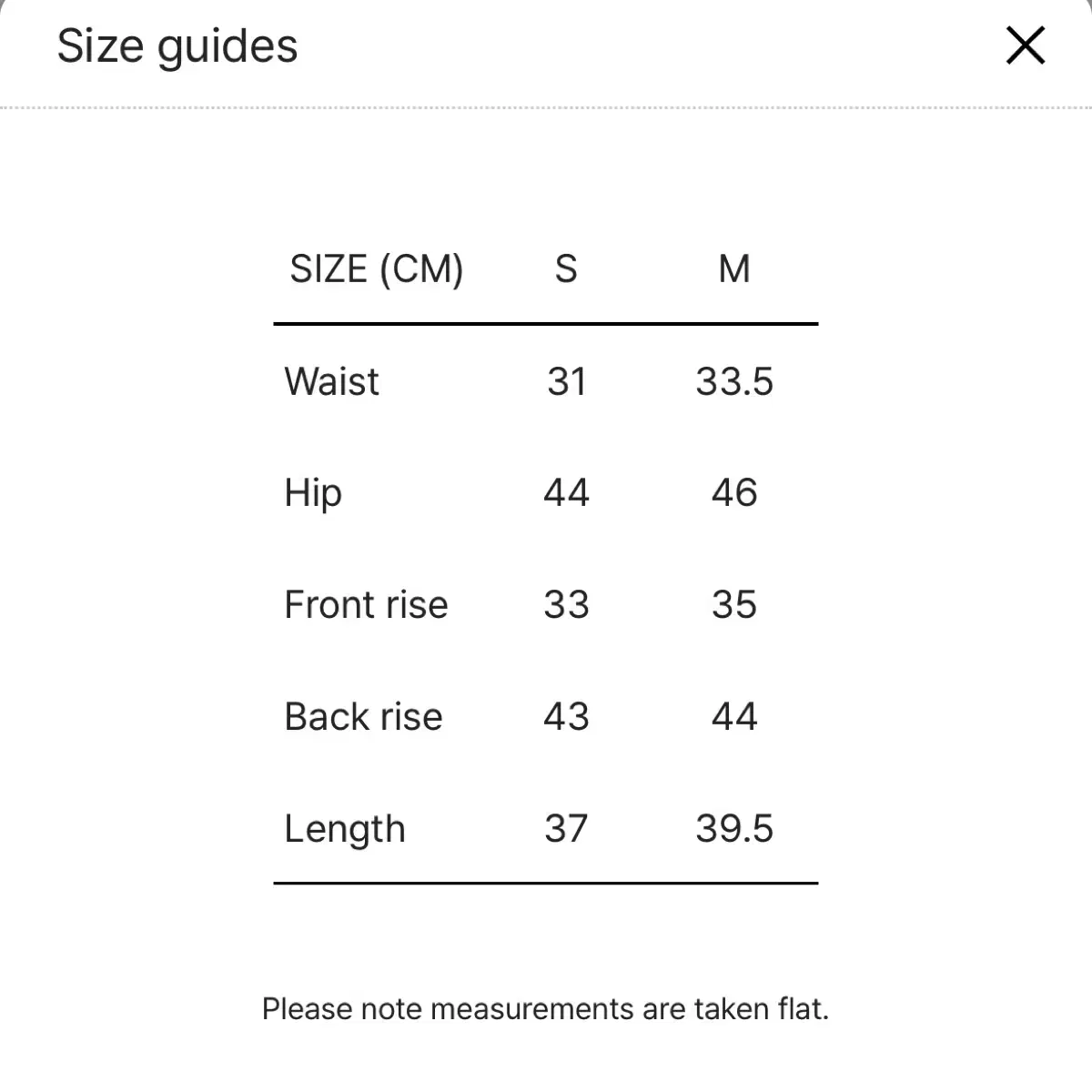Close the Size guides dialog
The height and width of the screenshot is (1092, 1092).
pos(1026,45)
